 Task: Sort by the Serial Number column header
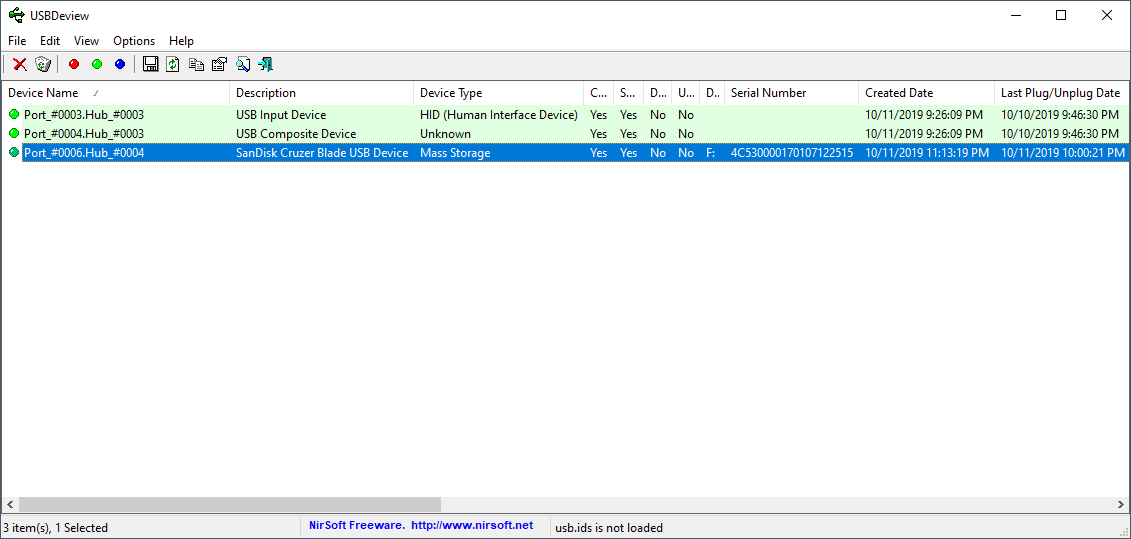(x=791, y=93)
